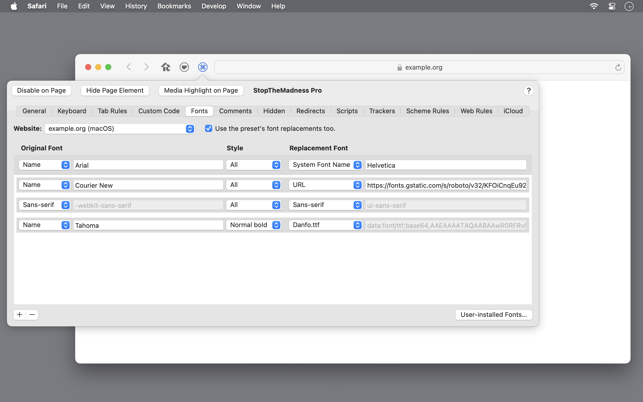Screen dimensions: 643x402
Task: Open the File menu
Action: (x=62, y=6)
